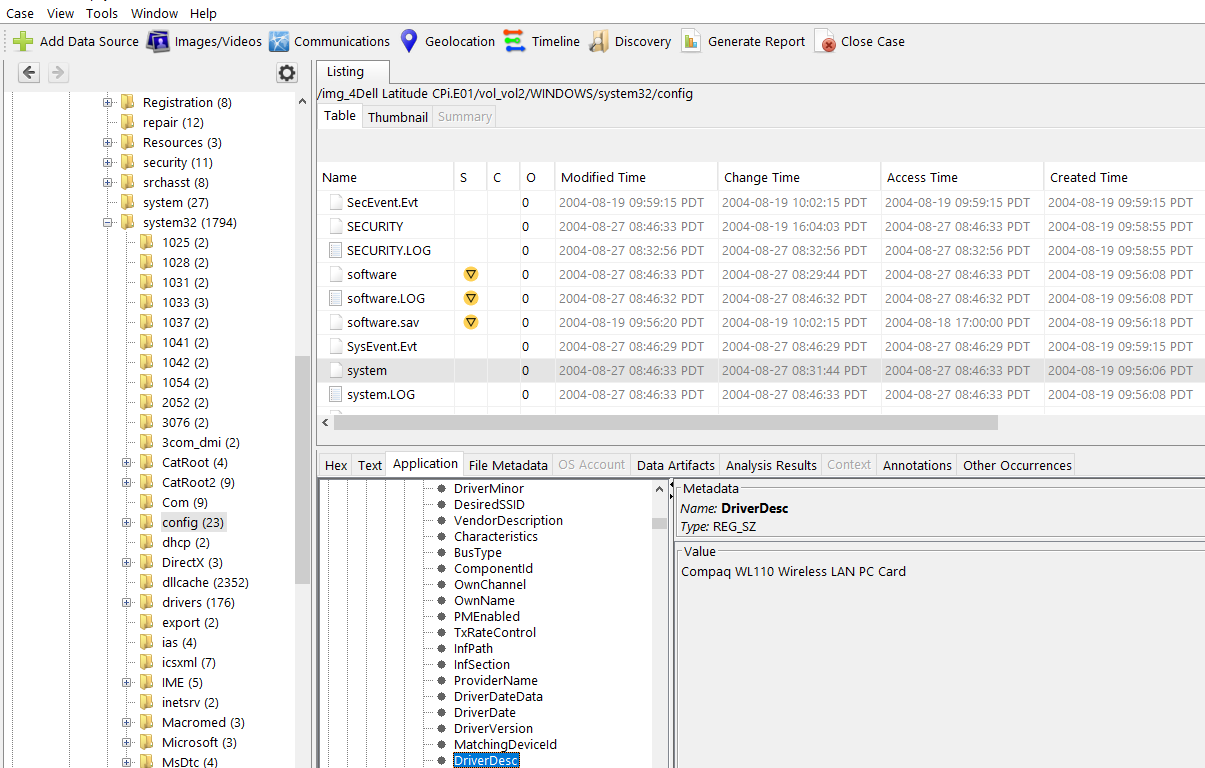Image resolution: width=1205 pixels, height=768 pixels.
Task: Expand the CatRoot folder node
Action: point(127,463)
